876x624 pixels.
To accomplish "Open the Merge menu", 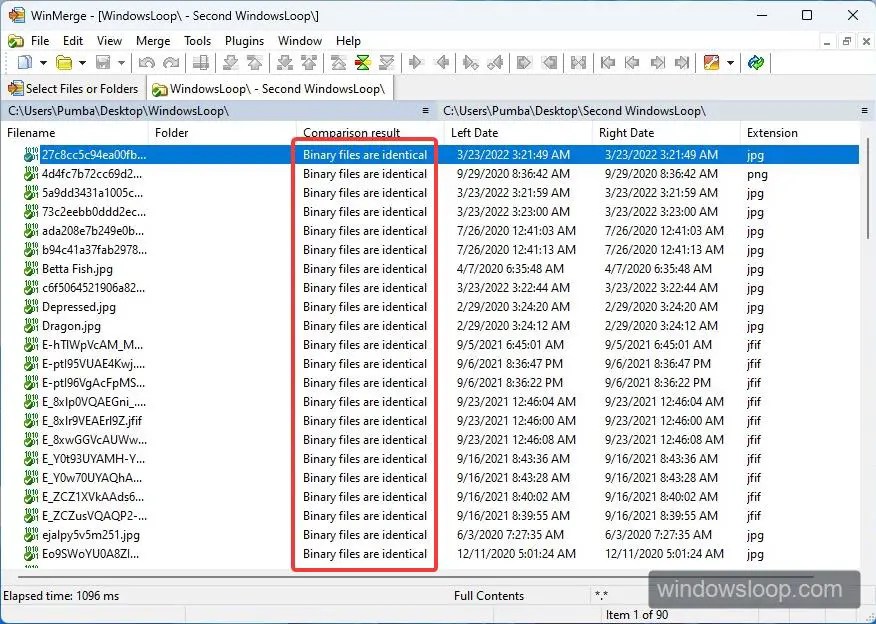I will (x=153, y=41).
